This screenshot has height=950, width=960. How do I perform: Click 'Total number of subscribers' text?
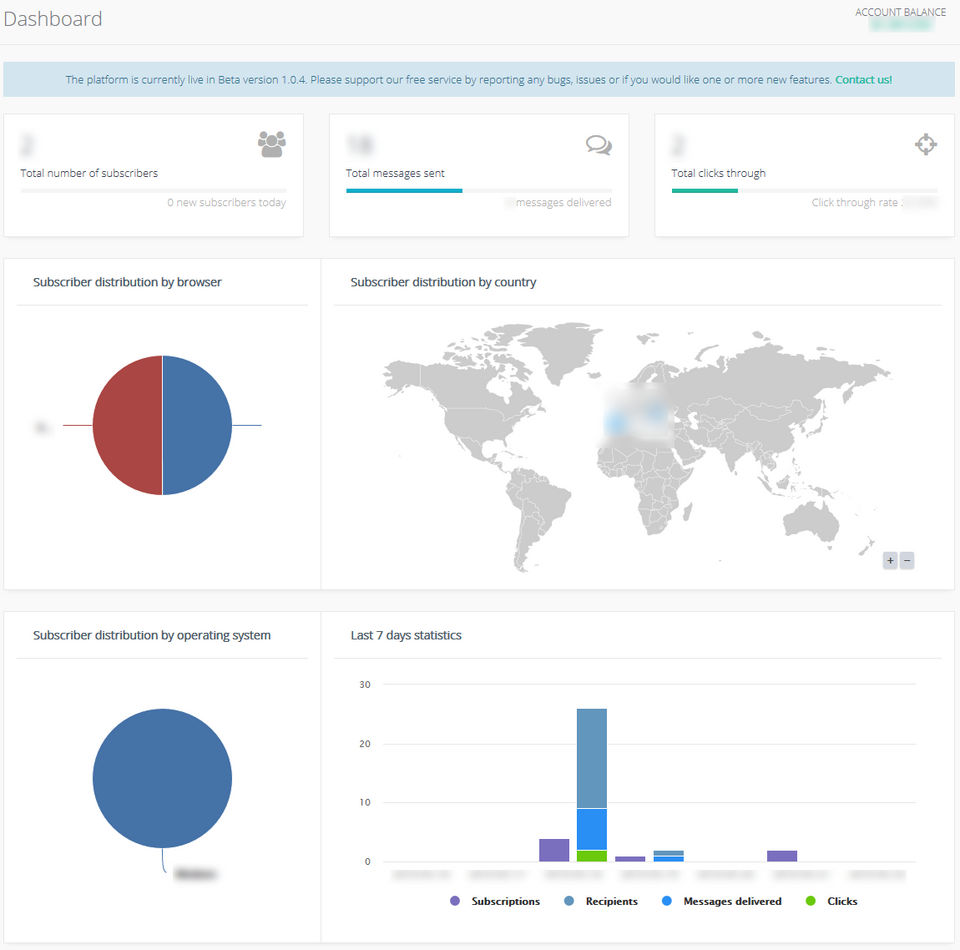click(89, 173)
